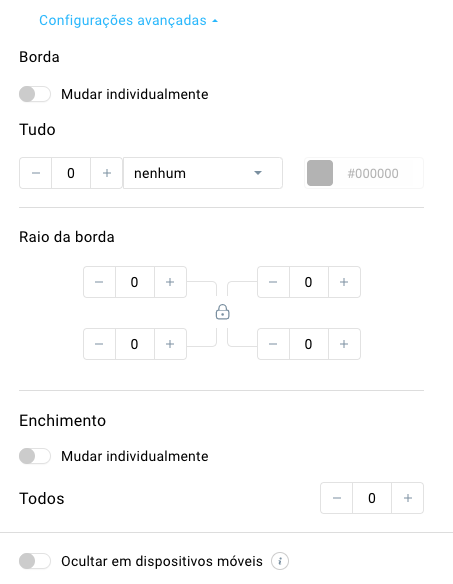Toggle Borda Mudar individualmente switch
Viewport: 453px width, 584px height.
point(35,94)
